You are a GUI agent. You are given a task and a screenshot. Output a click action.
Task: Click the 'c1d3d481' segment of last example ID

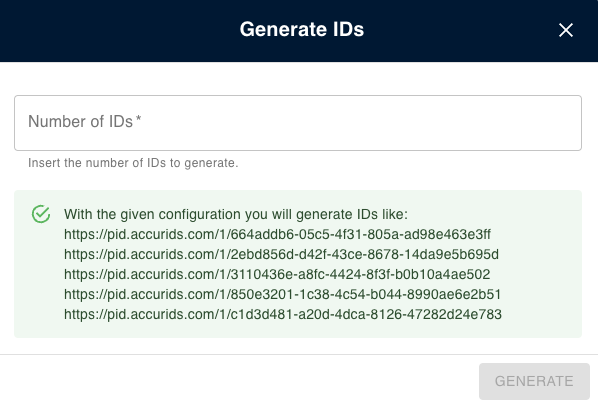coord(256,314)
